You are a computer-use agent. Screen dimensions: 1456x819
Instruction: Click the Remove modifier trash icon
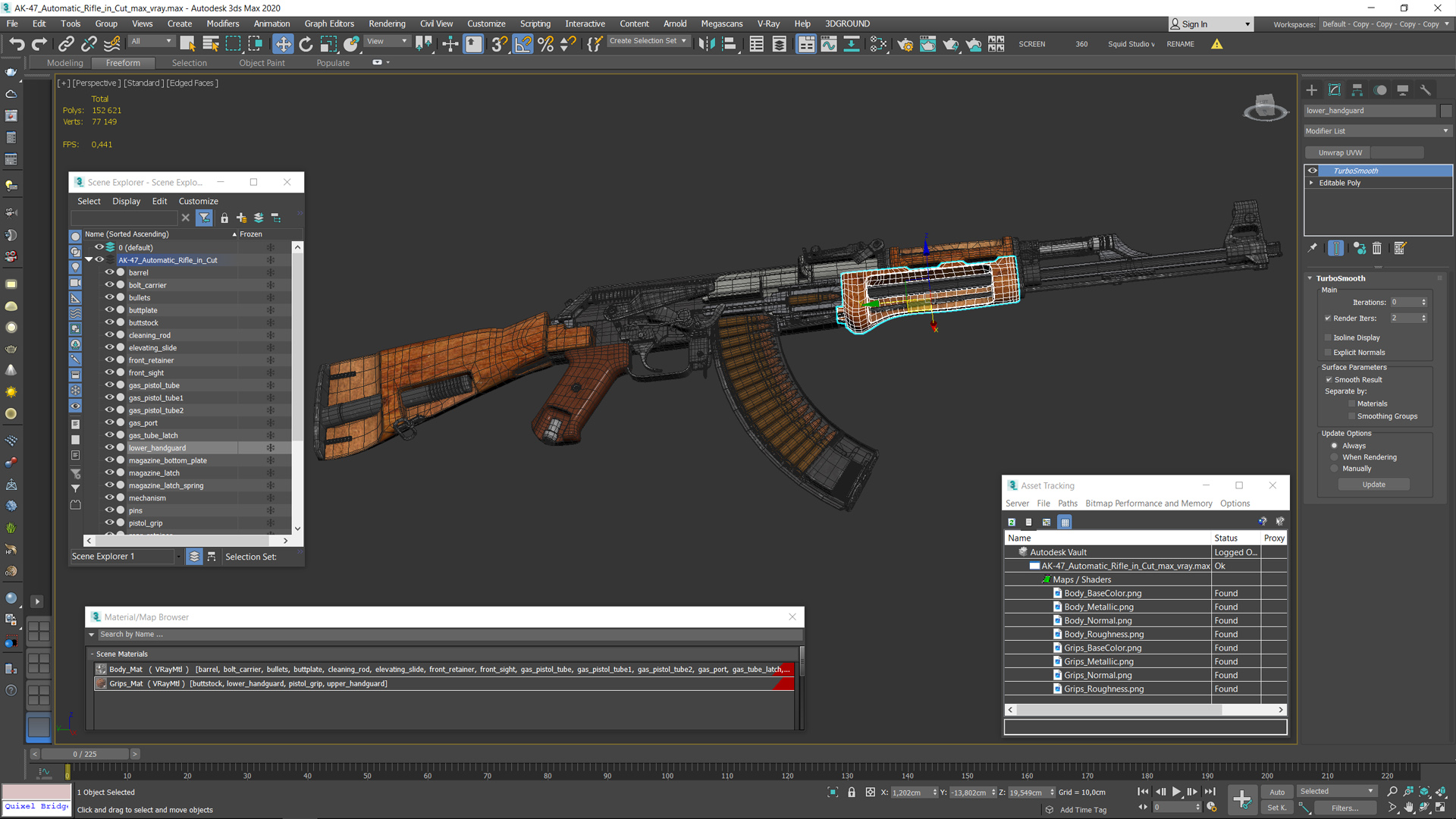[1377, 248]
